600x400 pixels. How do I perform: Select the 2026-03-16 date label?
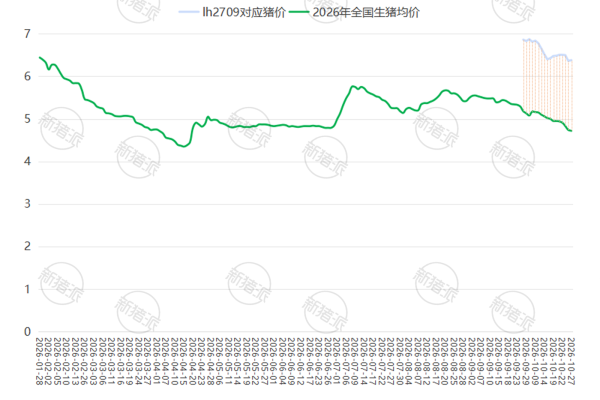point(120,361)
